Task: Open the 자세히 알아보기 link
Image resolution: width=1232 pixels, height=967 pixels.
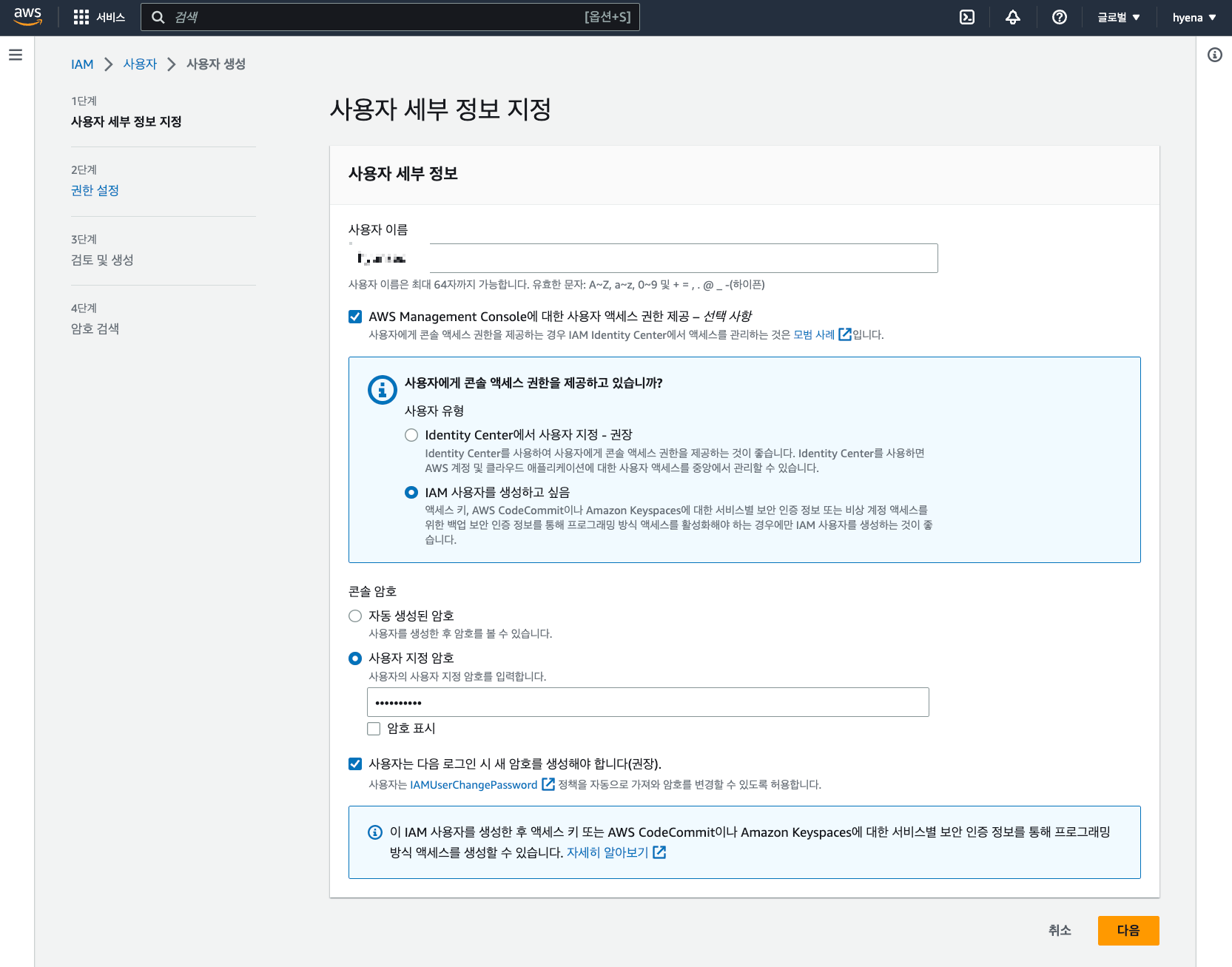Action: tap(607, 852)
